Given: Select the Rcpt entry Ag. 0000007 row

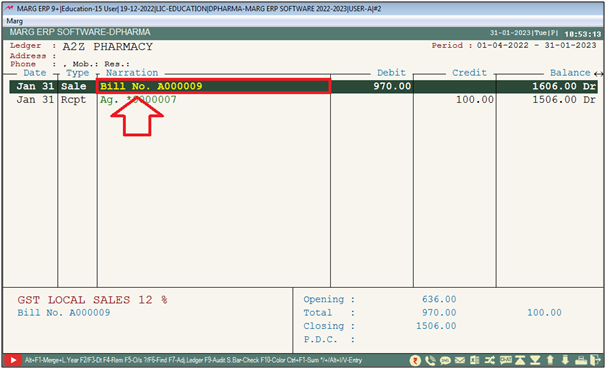Looking at the screenshot, I should (304, 100).
